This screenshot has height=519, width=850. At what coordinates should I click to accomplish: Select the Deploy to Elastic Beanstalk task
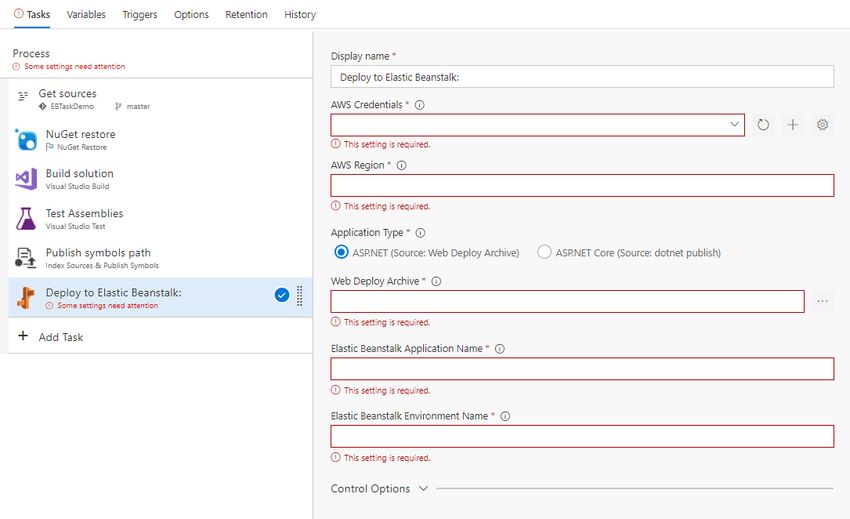tap(160, 298)
